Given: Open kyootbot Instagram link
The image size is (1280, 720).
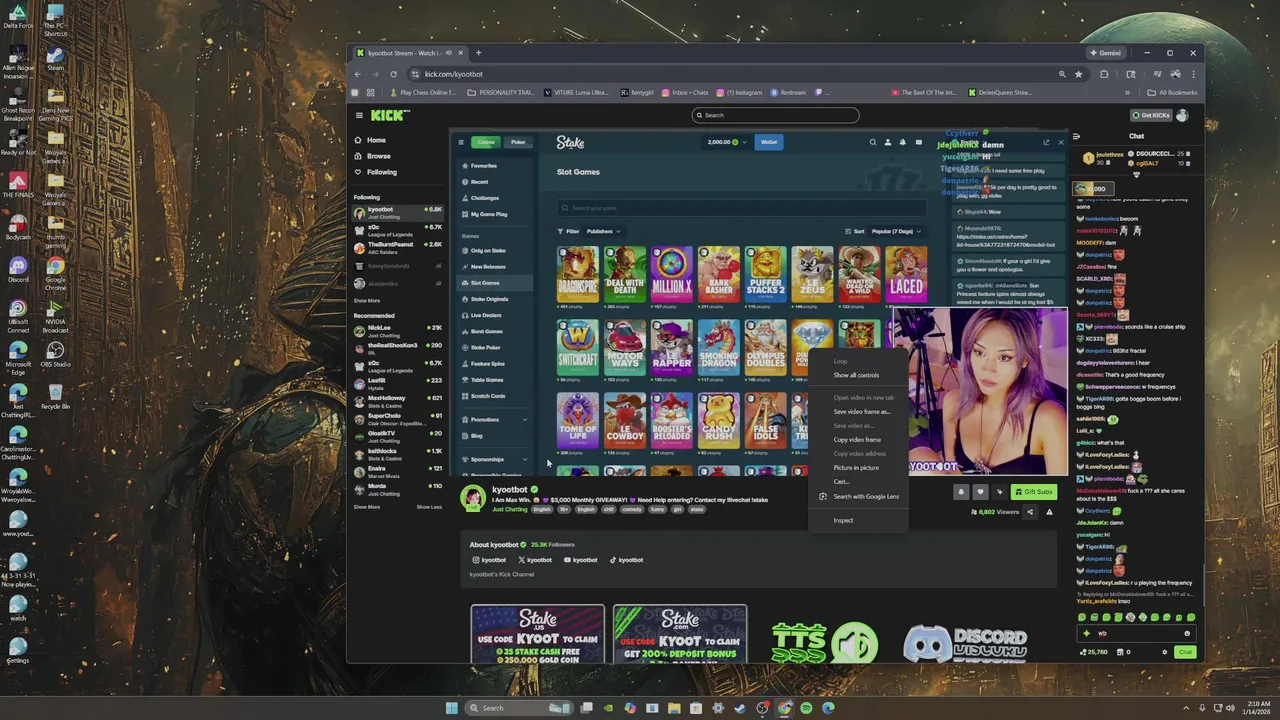Looking at the screenshot, I should click(x=490, y=560).
